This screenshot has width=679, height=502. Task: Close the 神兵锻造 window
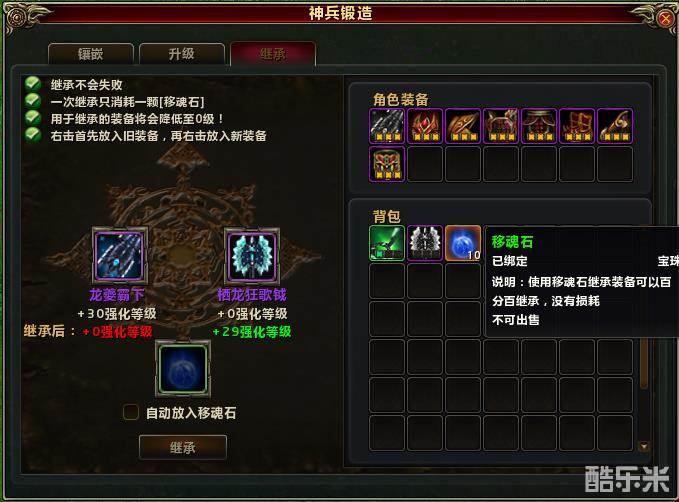[x=664, y=19]
